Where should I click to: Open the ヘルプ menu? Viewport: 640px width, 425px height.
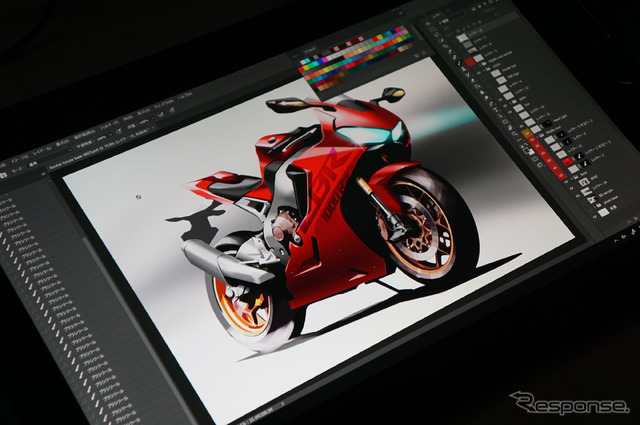click(185, 96)
